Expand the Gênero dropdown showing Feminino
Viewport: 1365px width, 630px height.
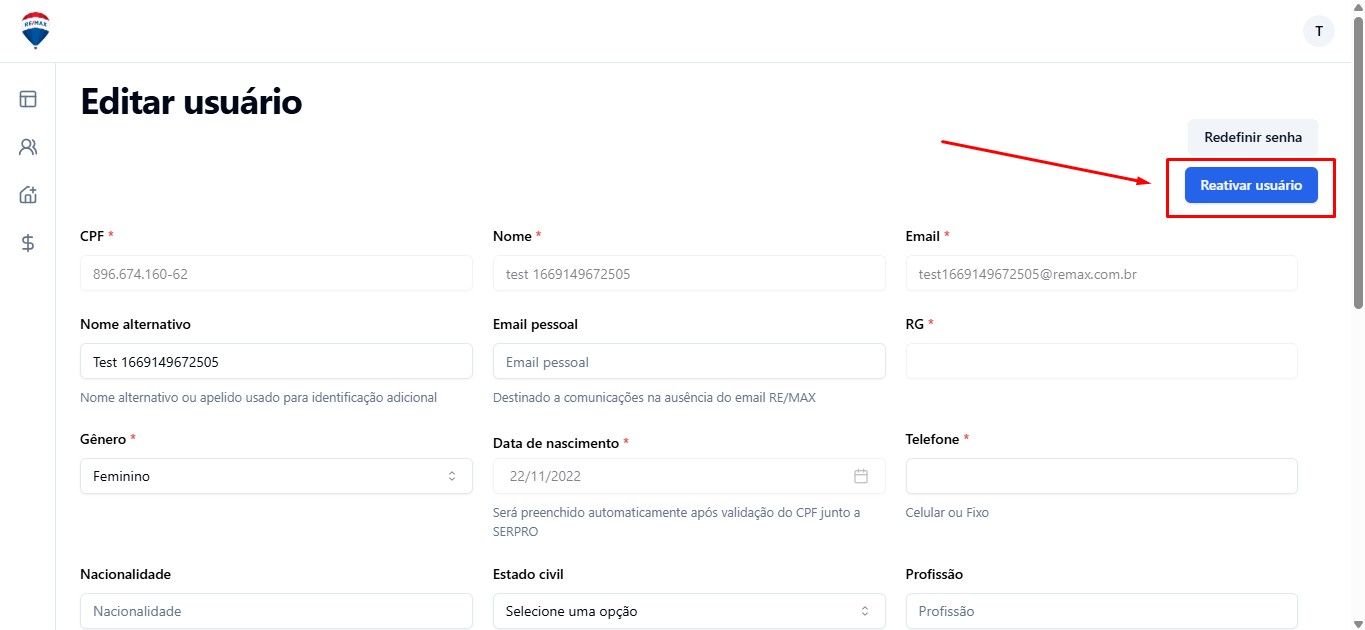pyautogui.click(x=276, y=476)
